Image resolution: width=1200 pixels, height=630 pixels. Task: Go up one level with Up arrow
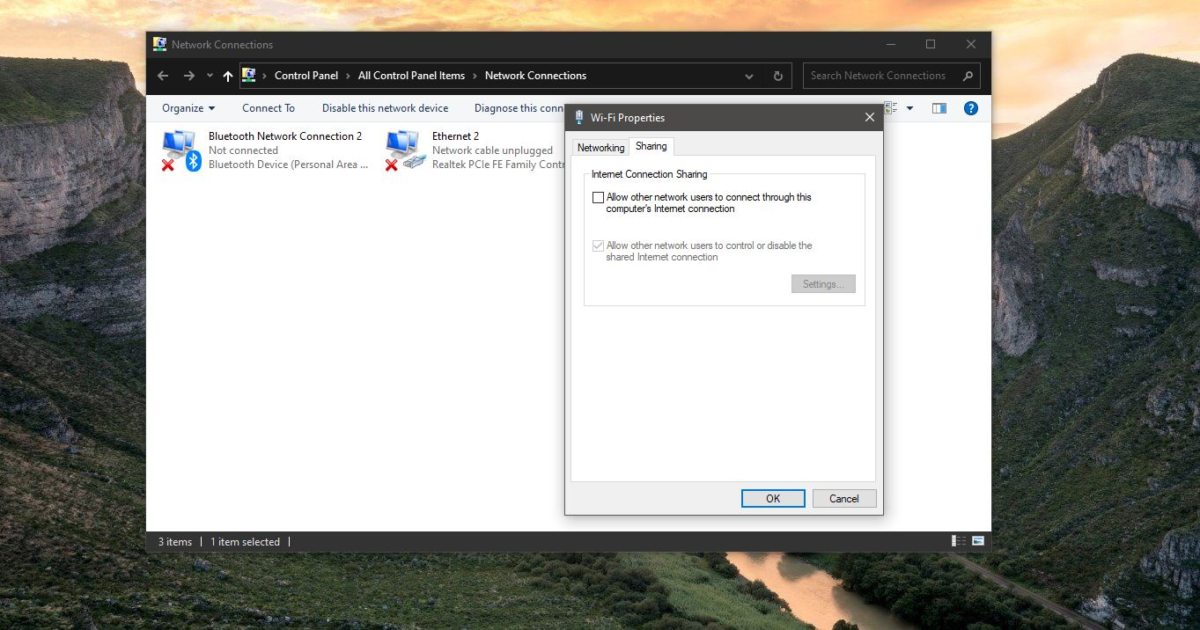point(228,76)
